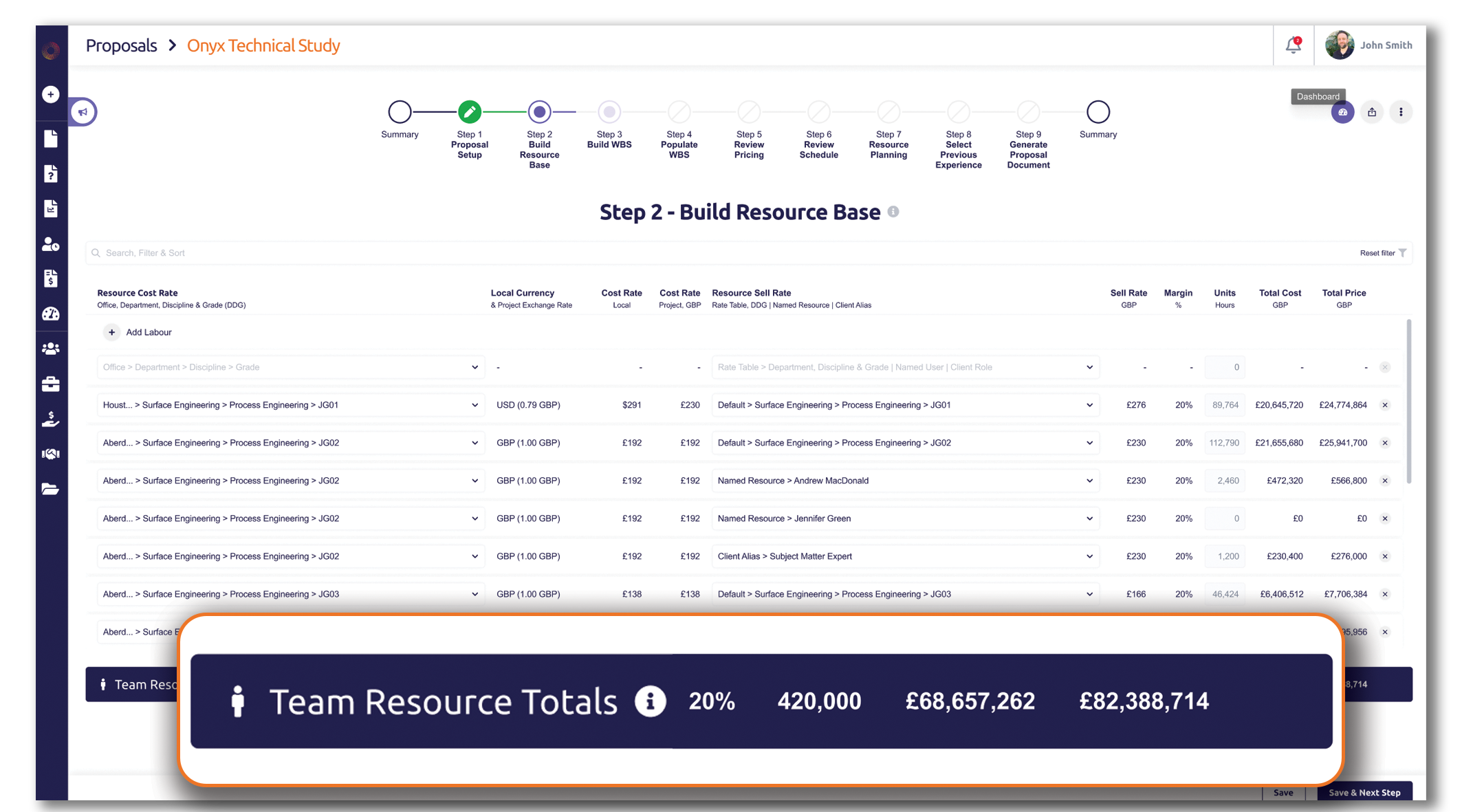The height and width of the screenshot is (812, 1462).
Task: Open the open-folder sidebar icon
Action: point(51,489)
